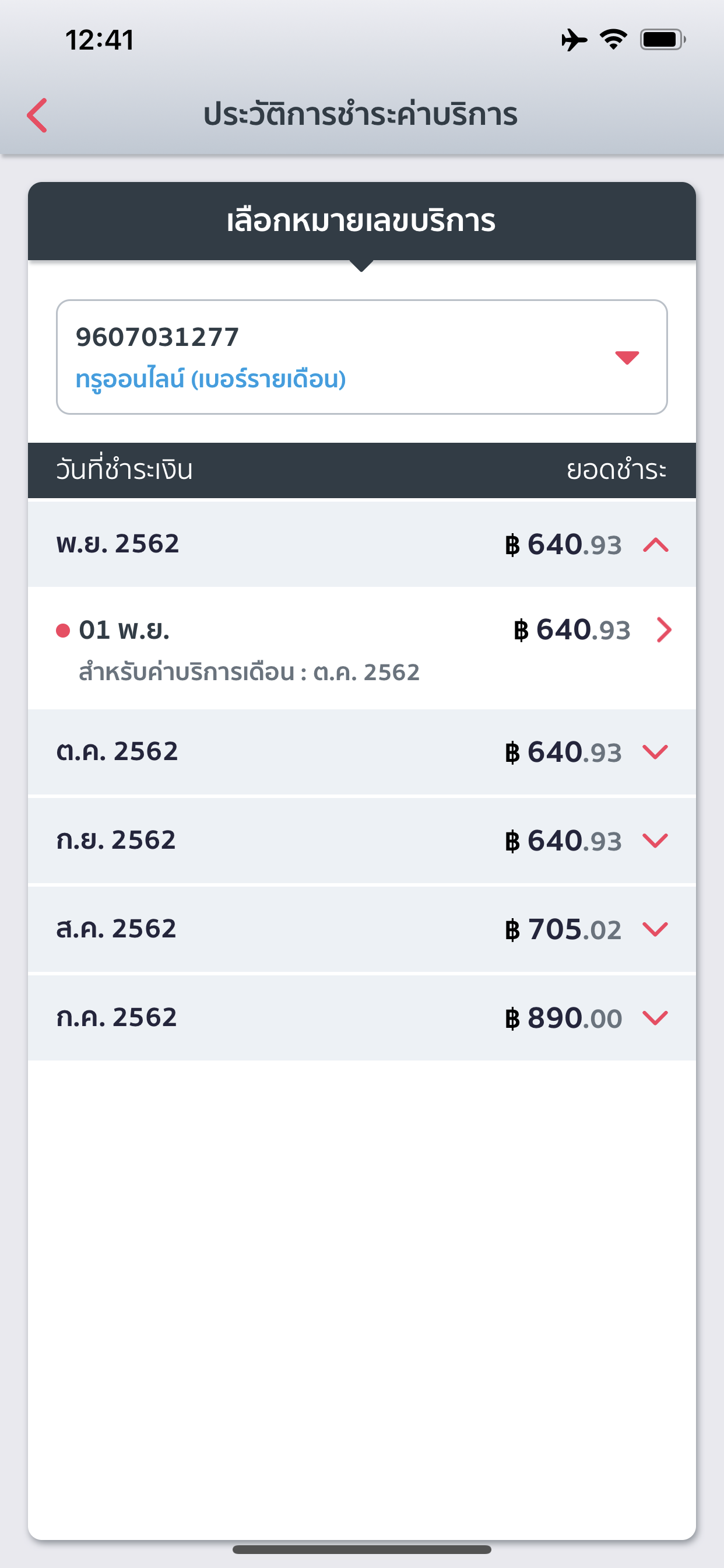Screen dimensions: 724x1568
Task: Tap the ยอดชำระ column header
Action: coord(616,471)
